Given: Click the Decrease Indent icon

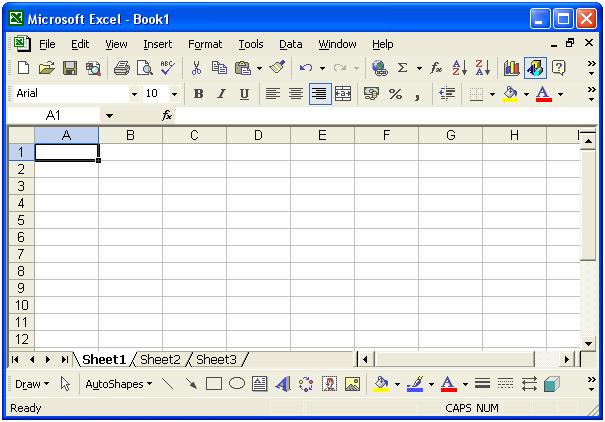Looking at the screenshot, I should coord(447,94).
